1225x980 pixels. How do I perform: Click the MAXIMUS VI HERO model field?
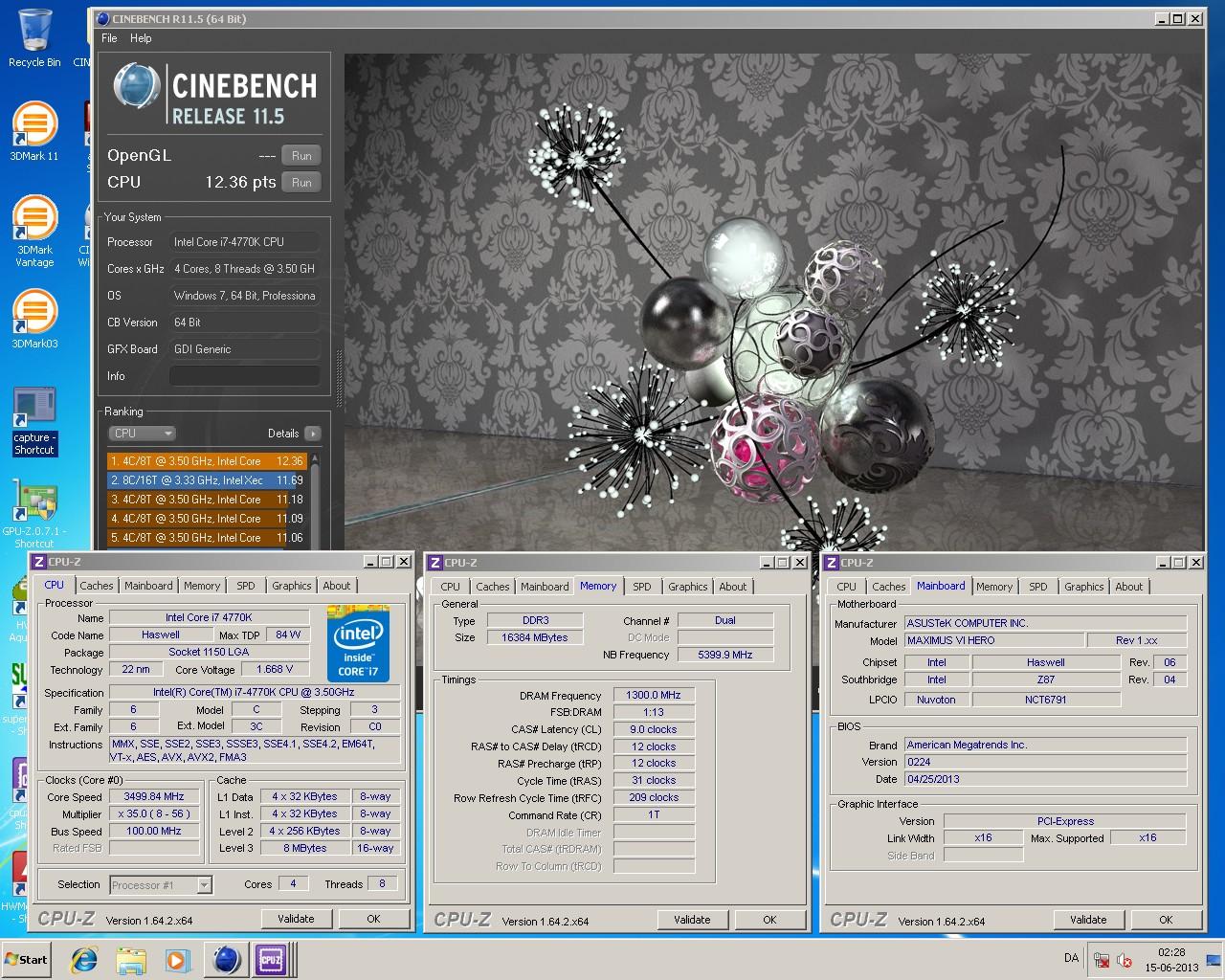click(x=994, y=640)
